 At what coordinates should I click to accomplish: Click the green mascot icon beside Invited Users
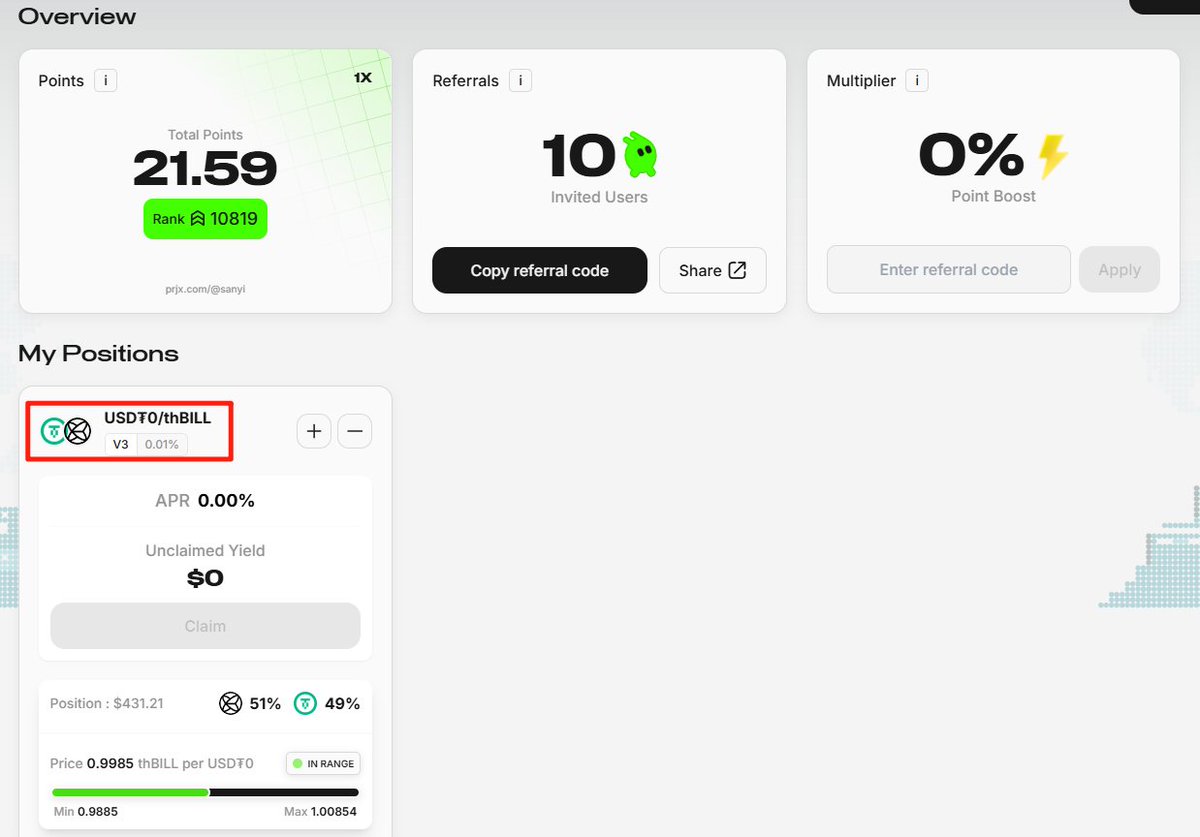click(640, 155)
